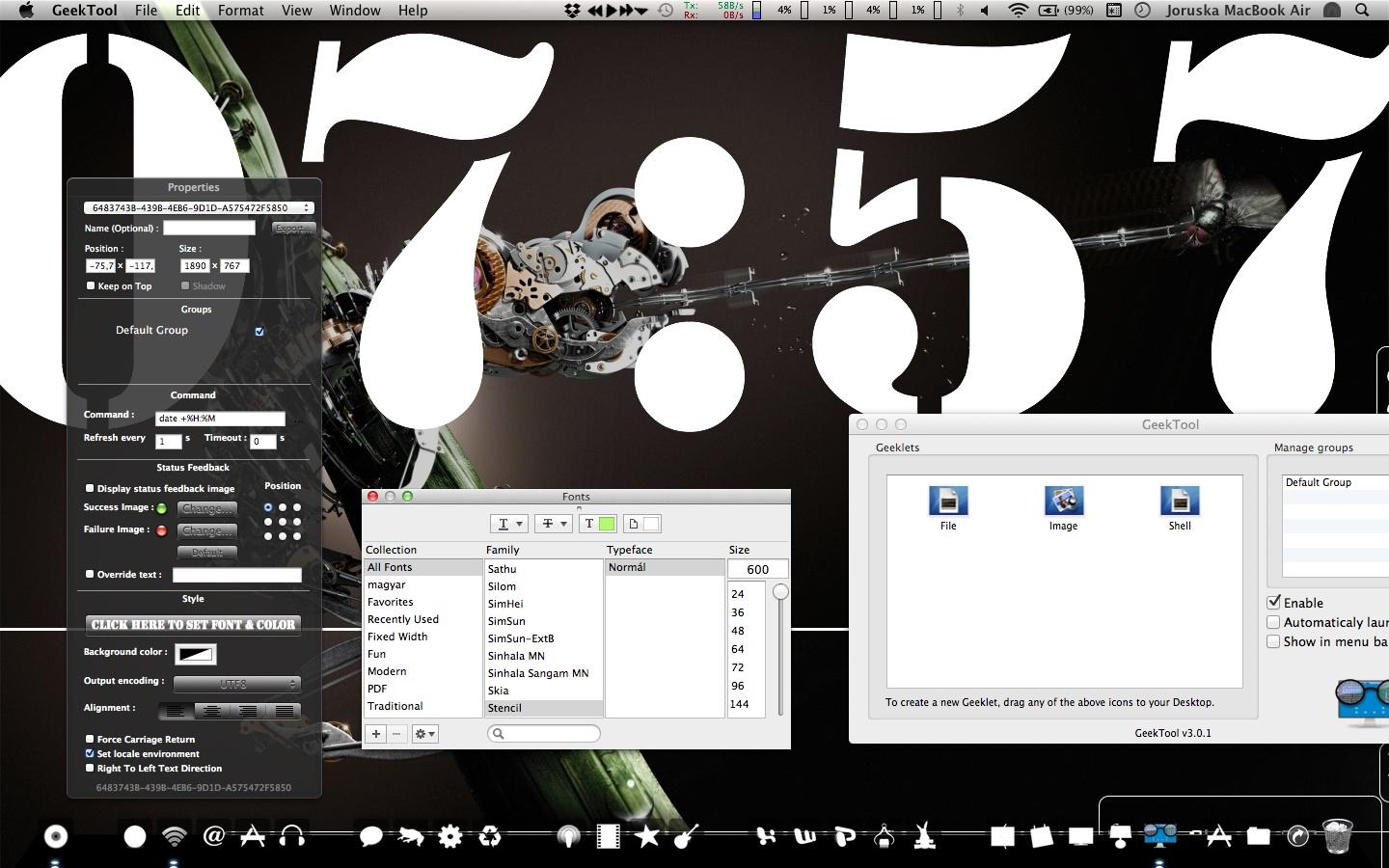Click the speech bubble icon in Dock
This screenshot has height=868, width=1389.
[370, 836]
